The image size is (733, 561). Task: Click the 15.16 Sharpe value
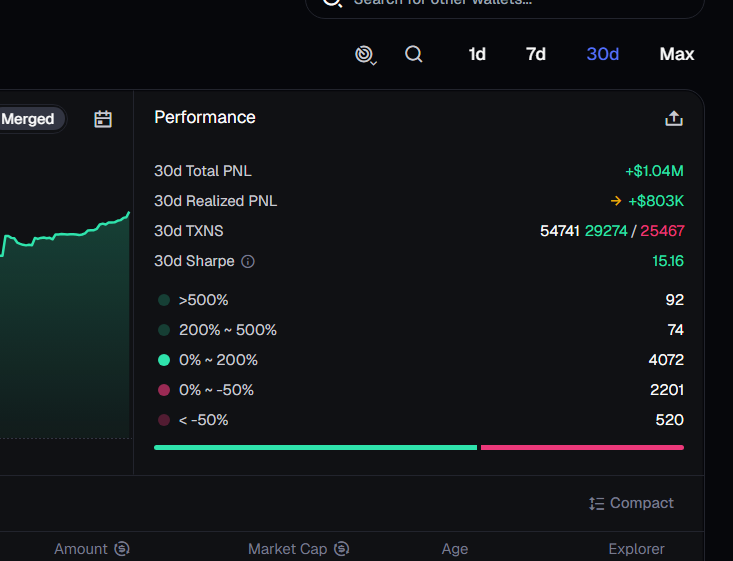pyautogui.click(x=668, y=261)
